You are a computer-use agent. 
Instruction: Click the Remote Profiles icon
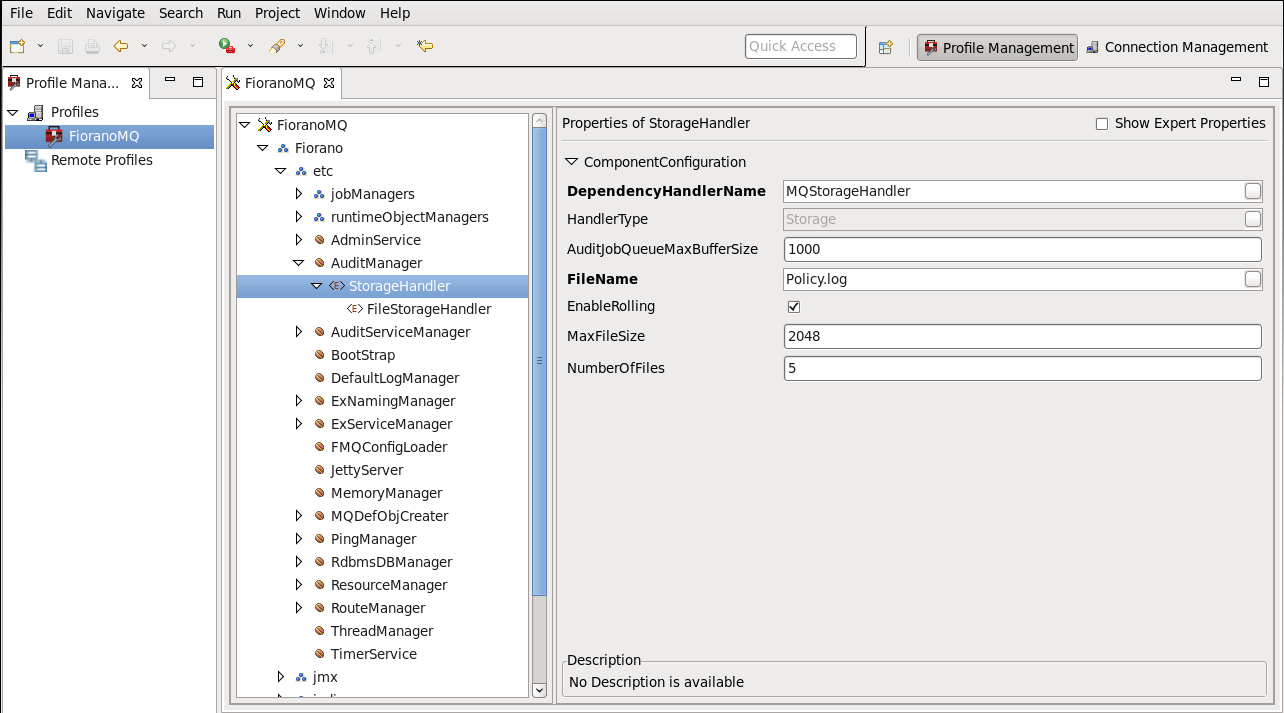tap(36, 160)
